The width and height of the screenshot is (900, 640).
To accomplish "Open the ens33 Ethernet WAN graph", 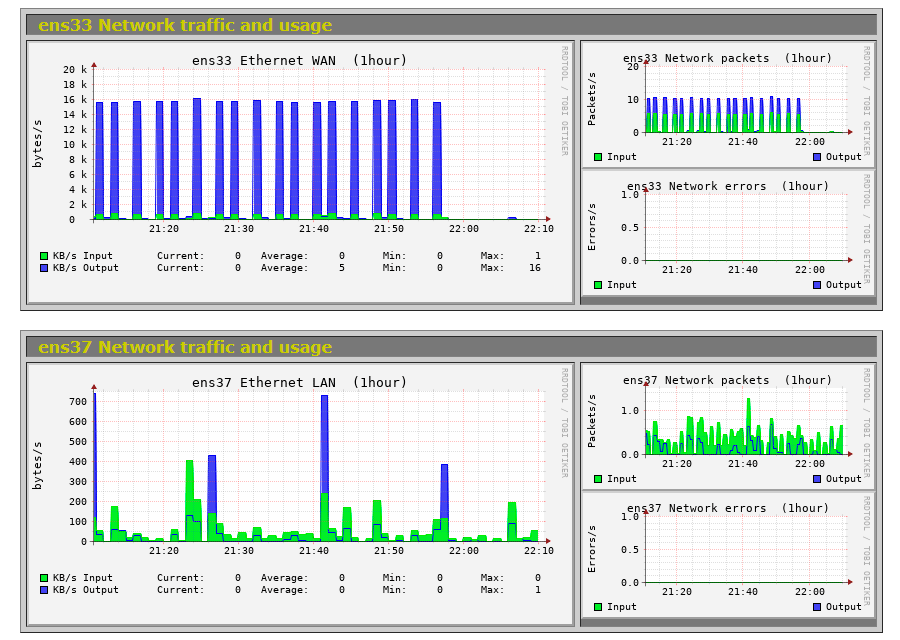I will tap(300, 172).
